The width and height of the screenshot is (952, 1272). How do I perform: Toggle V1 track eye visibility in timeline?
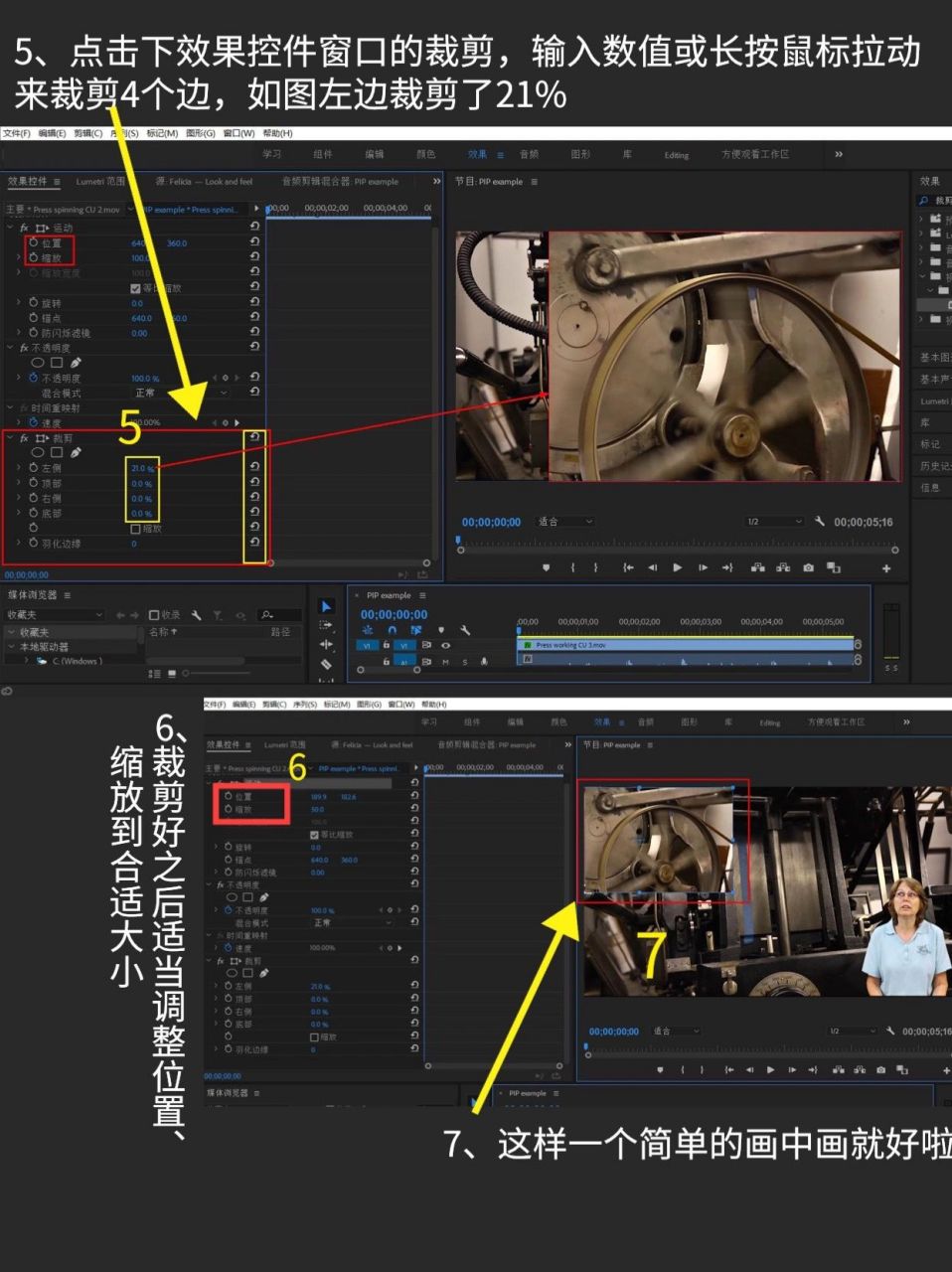445,645
